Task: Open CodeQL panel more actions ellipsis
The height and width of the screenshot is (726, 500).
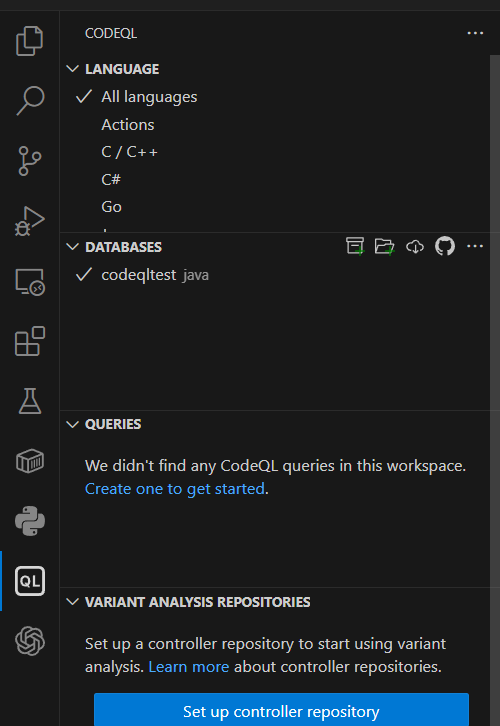Action: pos(475,33)
